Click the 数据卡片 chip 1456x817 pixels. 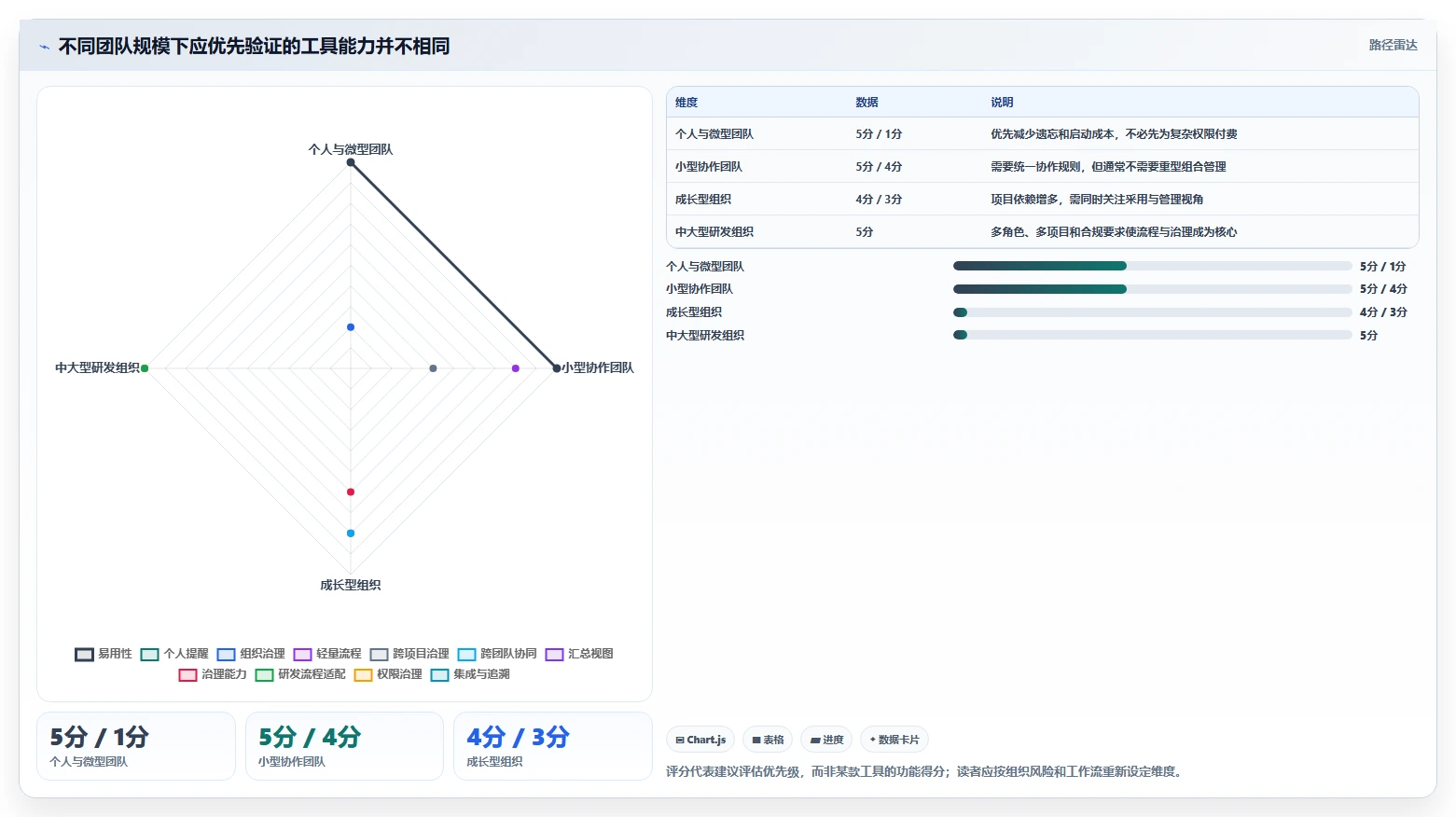[894, 740]
